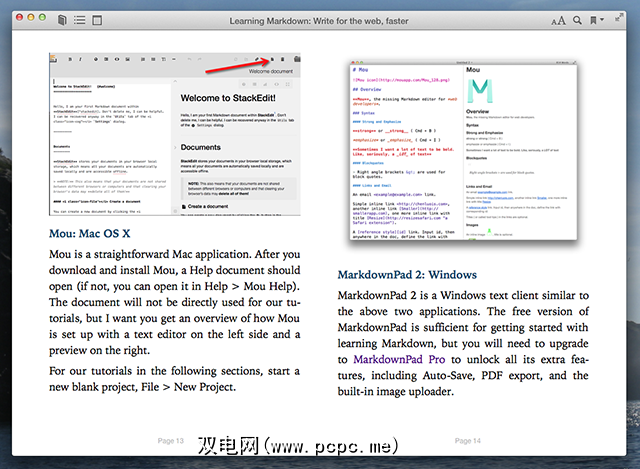Zoom the iBooks window

[x=42, y=17]
